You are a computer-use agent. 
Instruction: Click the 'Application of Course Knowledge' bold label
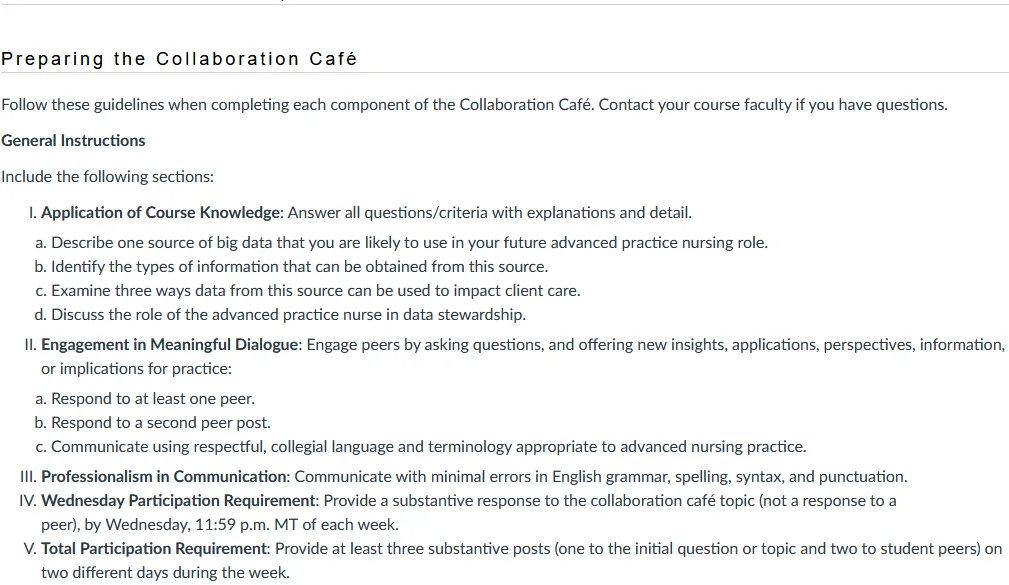(x=161, y=212)
